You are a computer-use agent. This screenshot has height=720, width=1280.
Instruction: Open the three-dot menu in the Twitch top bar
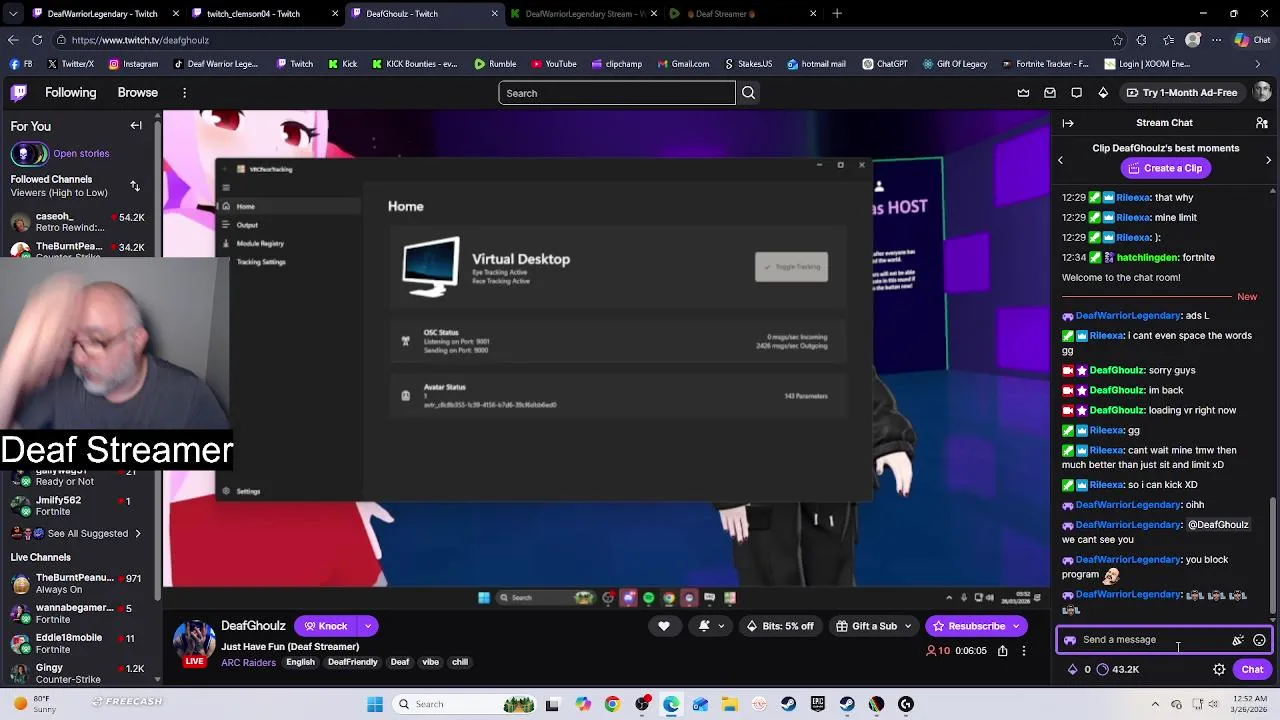pos(184,93)
